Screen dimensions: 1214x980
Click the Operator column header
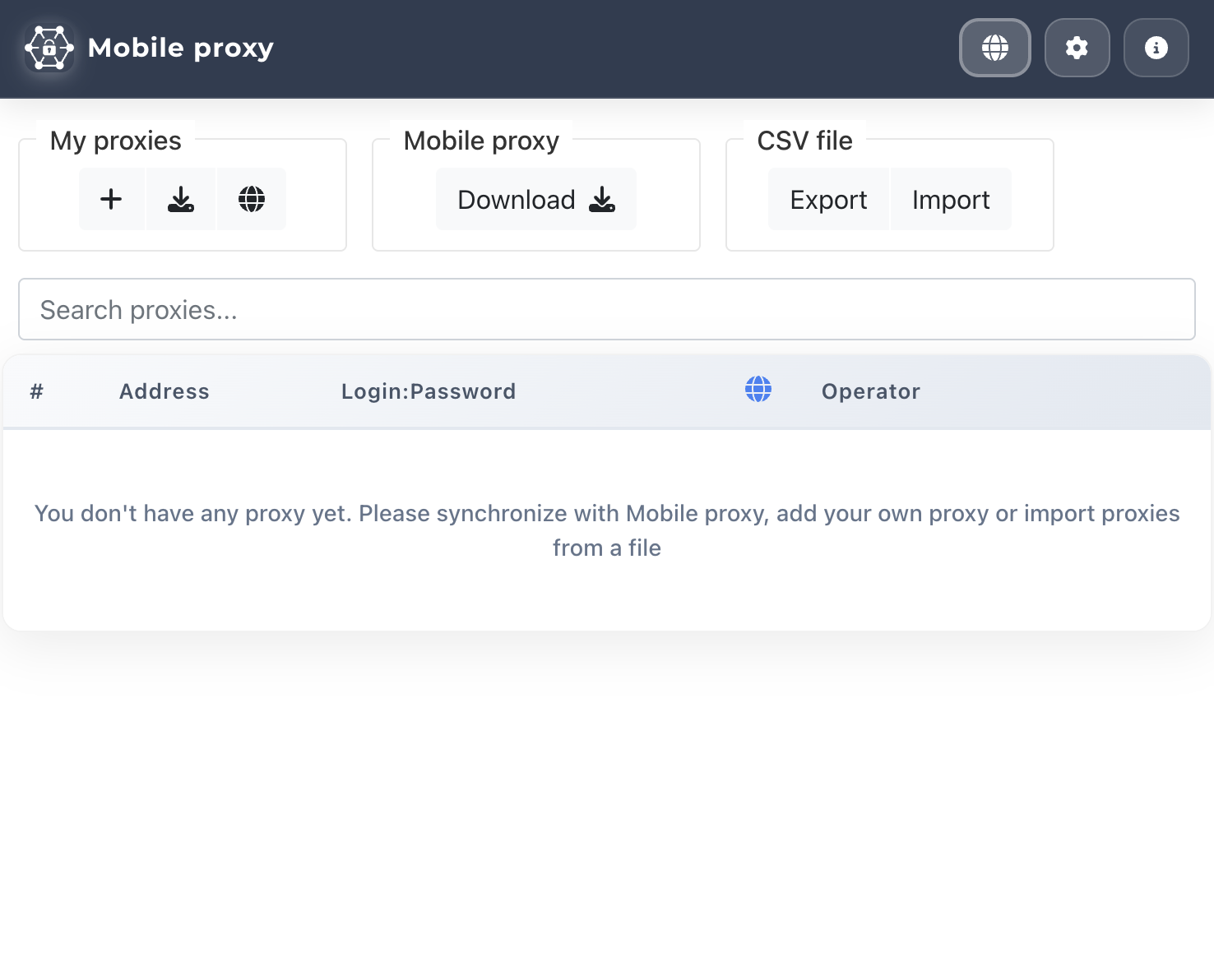870,391
